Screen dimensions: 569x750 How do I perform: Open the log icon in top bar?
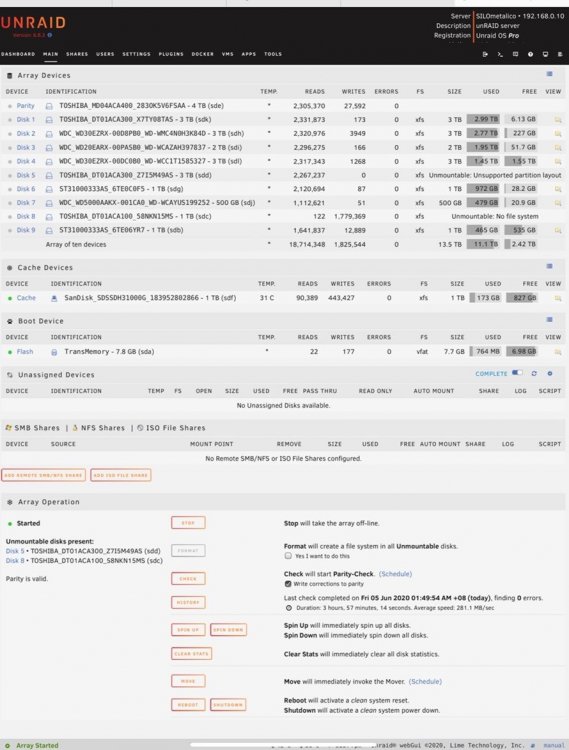point(560,55)
